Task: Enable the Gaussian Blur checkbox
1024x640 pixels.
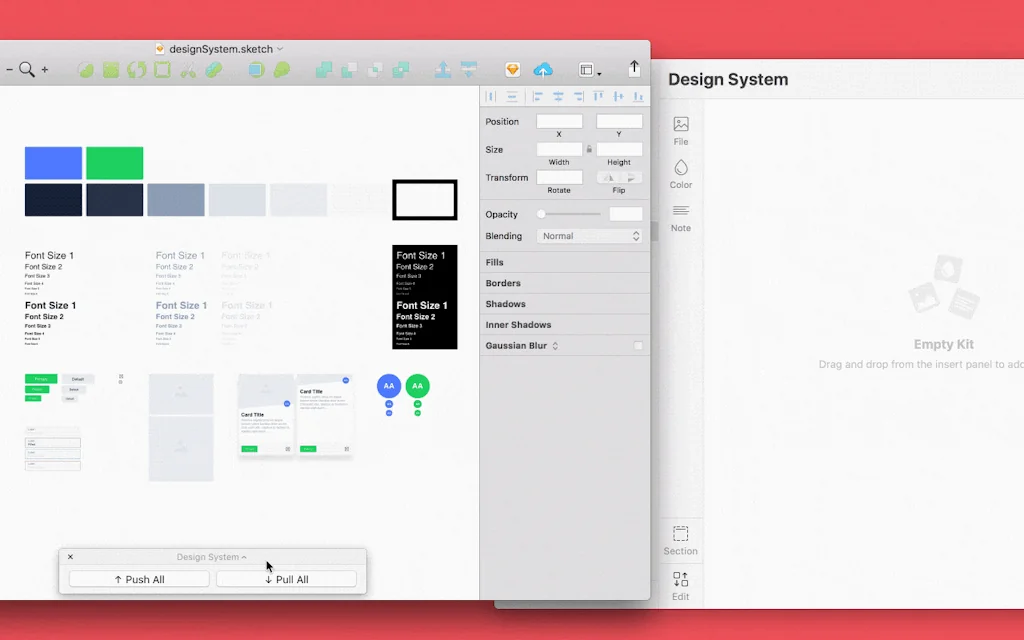Action: pos(639,346)
